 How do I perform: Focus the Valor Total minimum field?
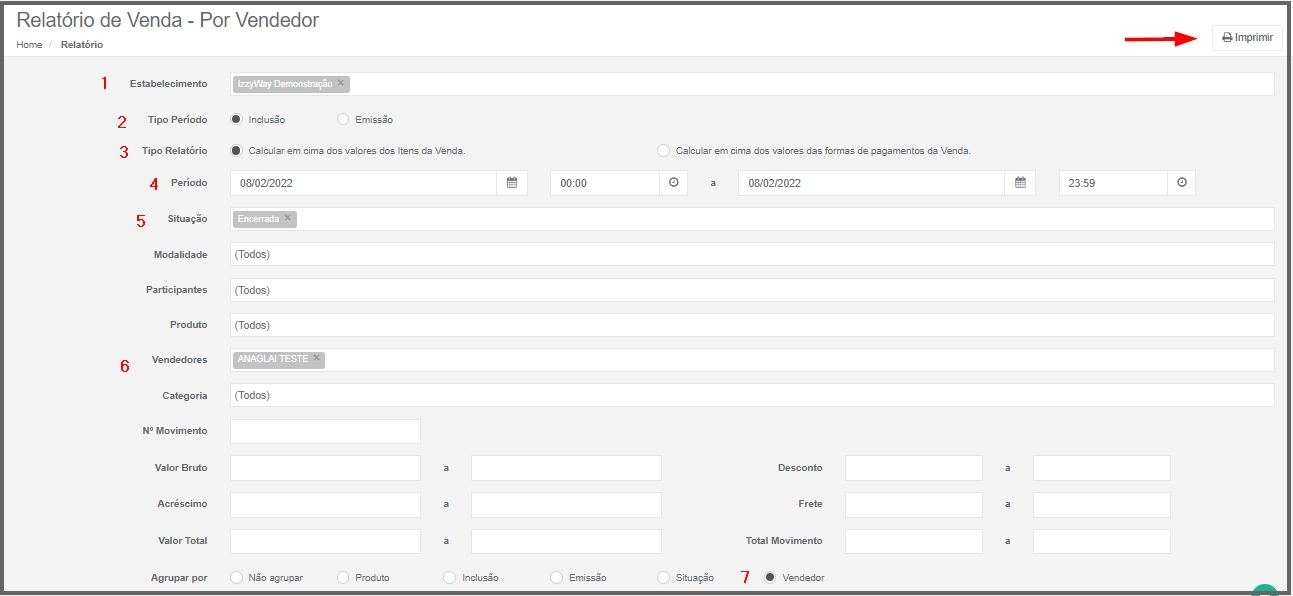[x=325, y=541]
